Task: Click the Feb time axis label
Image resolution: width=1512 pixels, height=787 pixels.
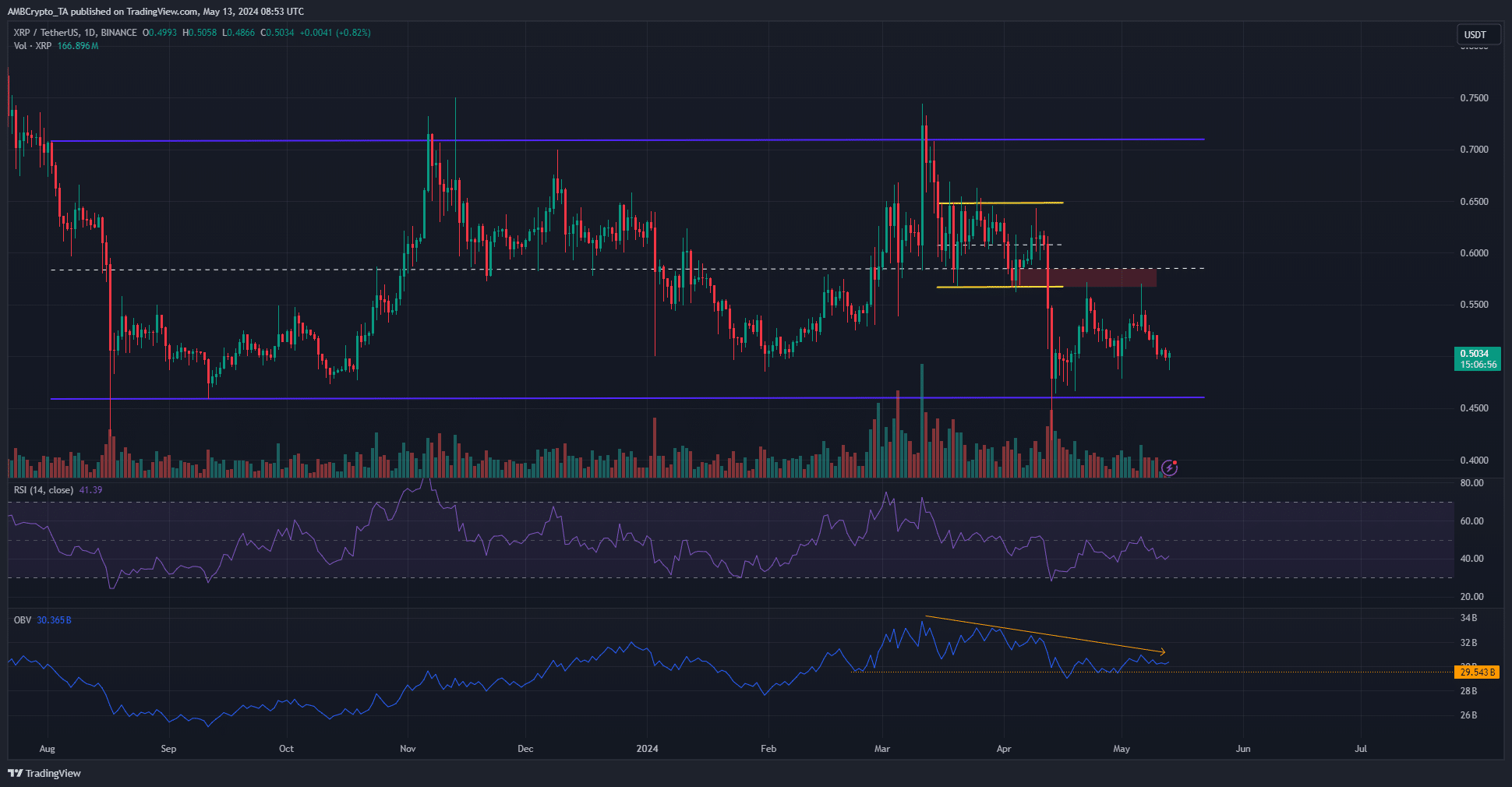Action: pos(768,749)
